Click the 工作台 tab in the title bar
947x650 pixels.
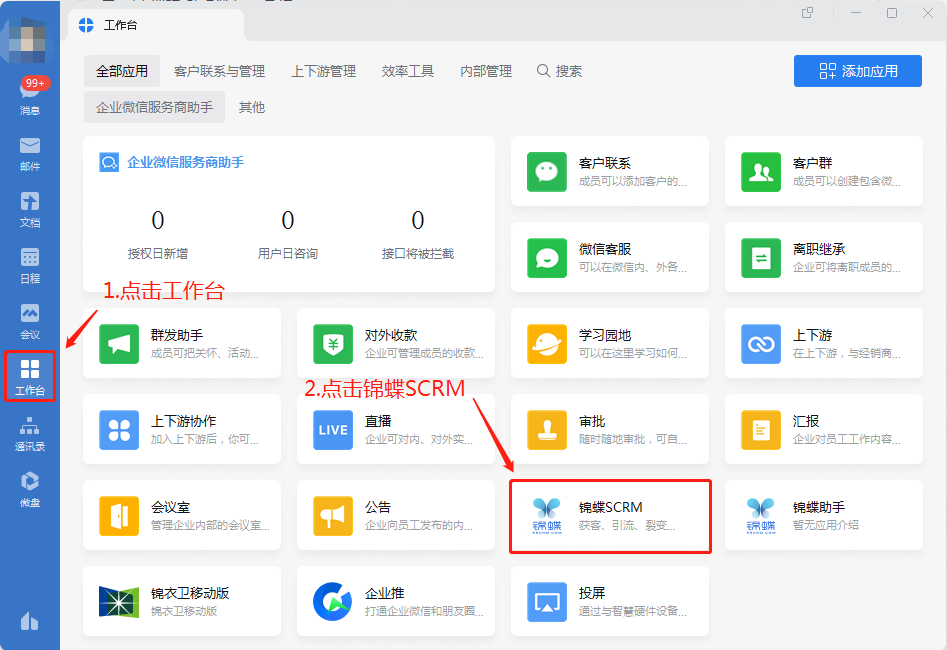tap(156, 25)
